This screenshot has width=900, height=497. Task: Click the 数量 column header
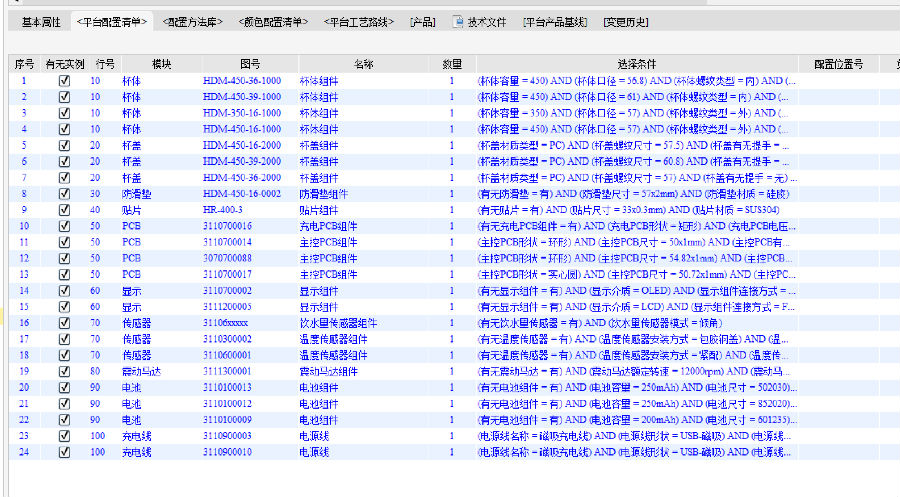[x=452, y=64]
